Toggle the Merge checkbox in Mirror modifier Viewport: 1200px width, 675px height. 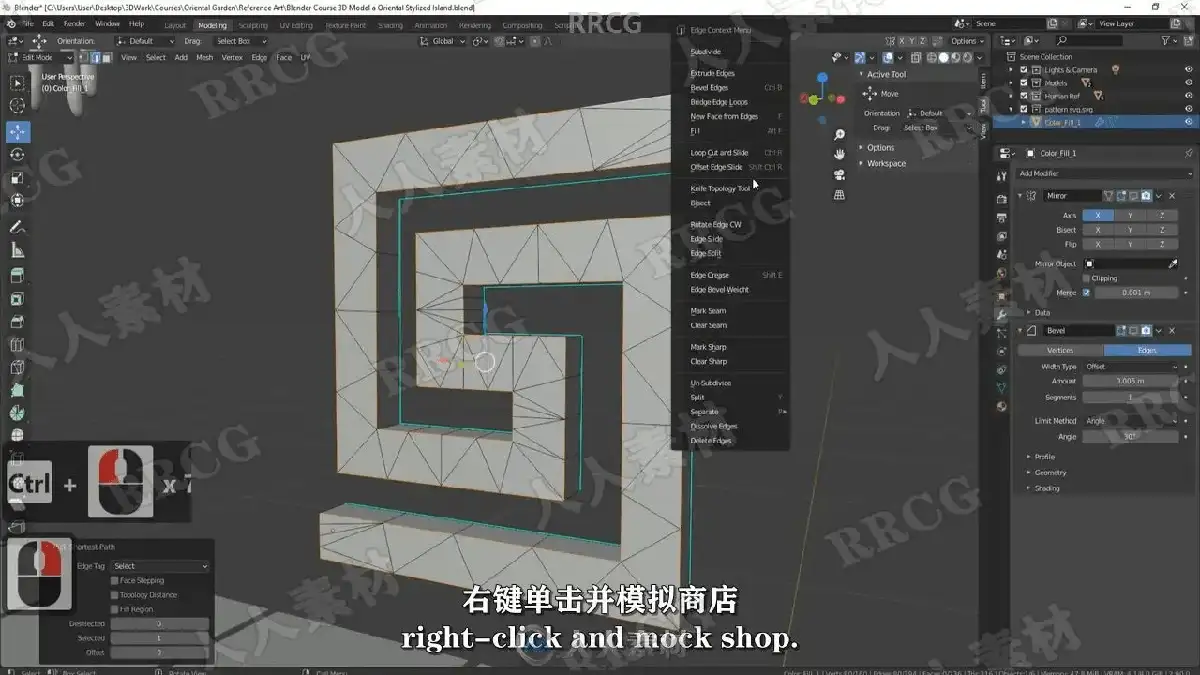coord(1087,293)
